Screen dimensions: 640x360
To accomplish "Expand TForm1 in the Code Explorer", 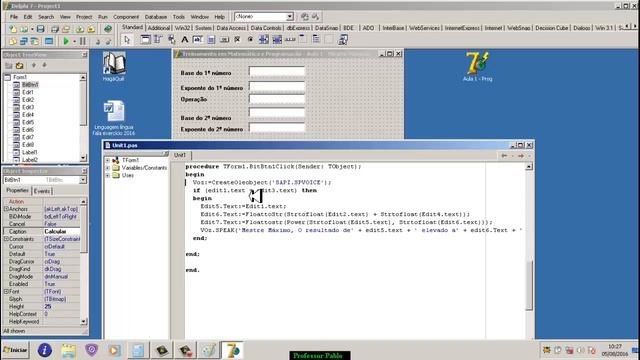I will (x=108, y=160).
